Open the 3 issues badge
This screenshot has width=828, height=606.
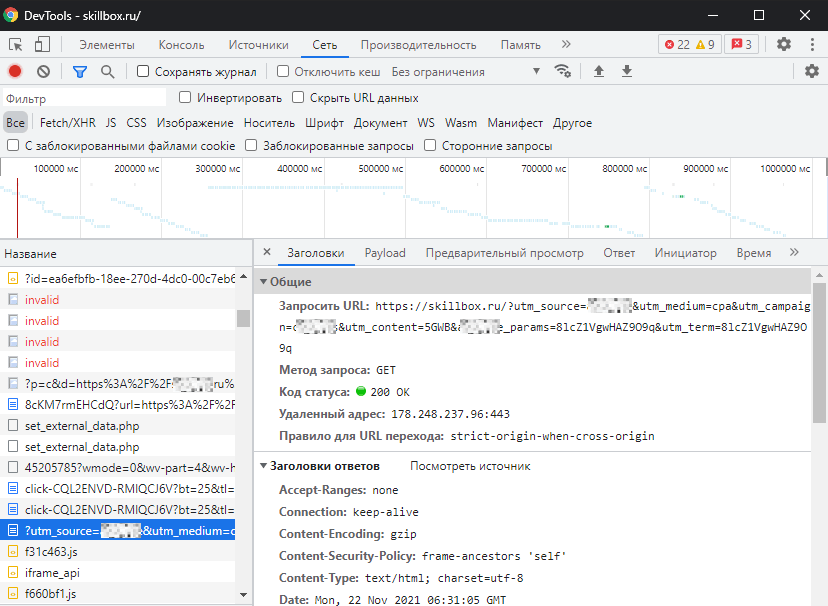pyautogui.click(x=741, y=44)
